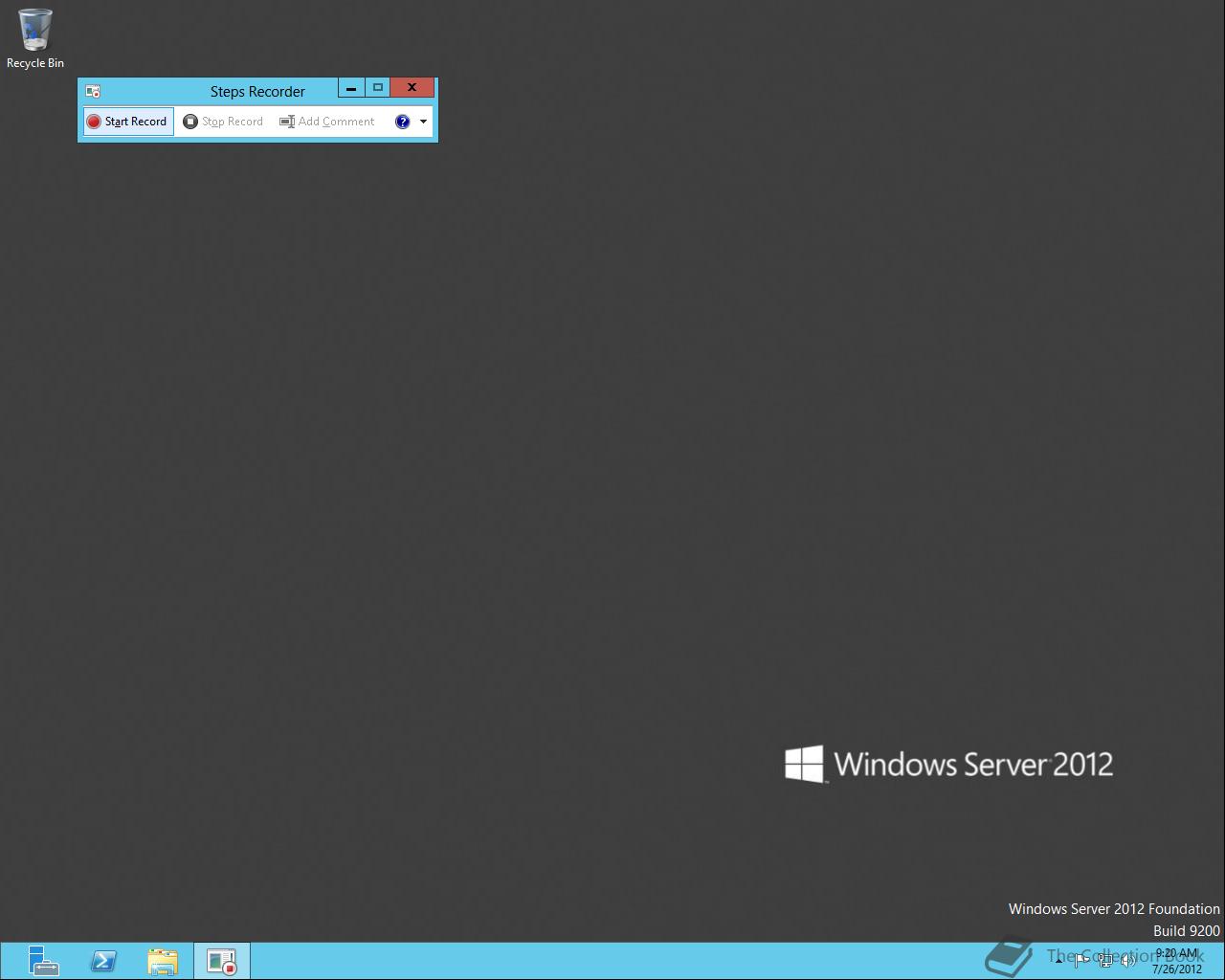Open File Explorer from the taskbar
The width and height of the screenshot is (1225, 980).
point(163,961)
